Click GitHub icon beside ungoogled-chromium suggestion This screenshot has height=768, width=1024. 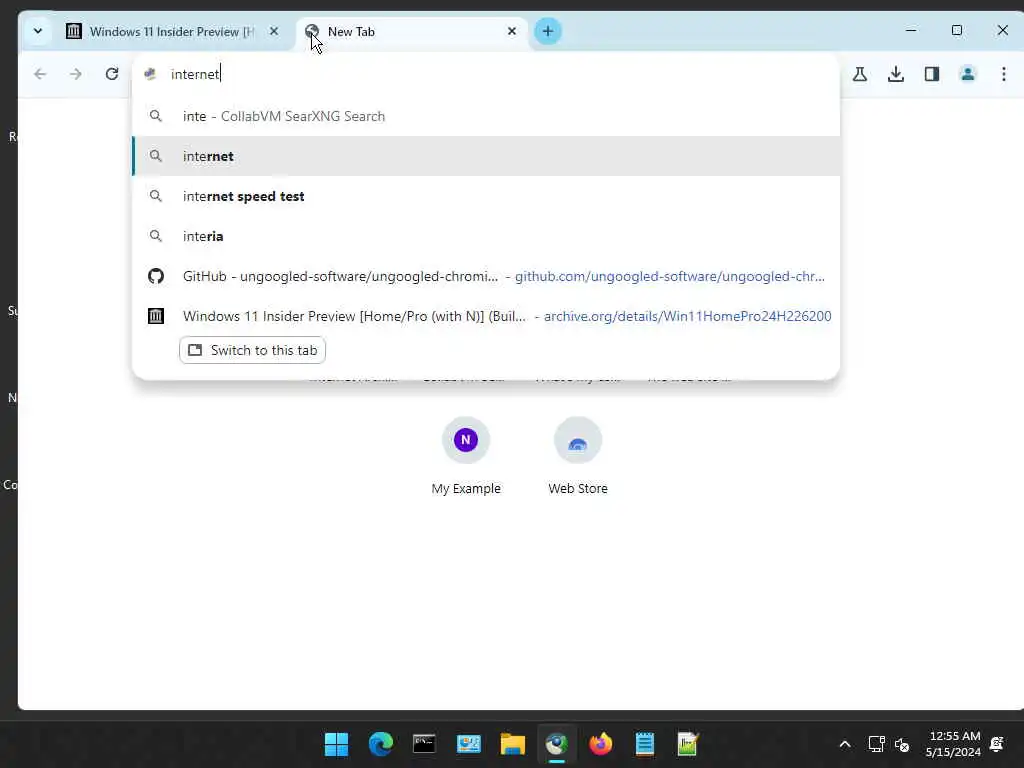coord(155,276)
